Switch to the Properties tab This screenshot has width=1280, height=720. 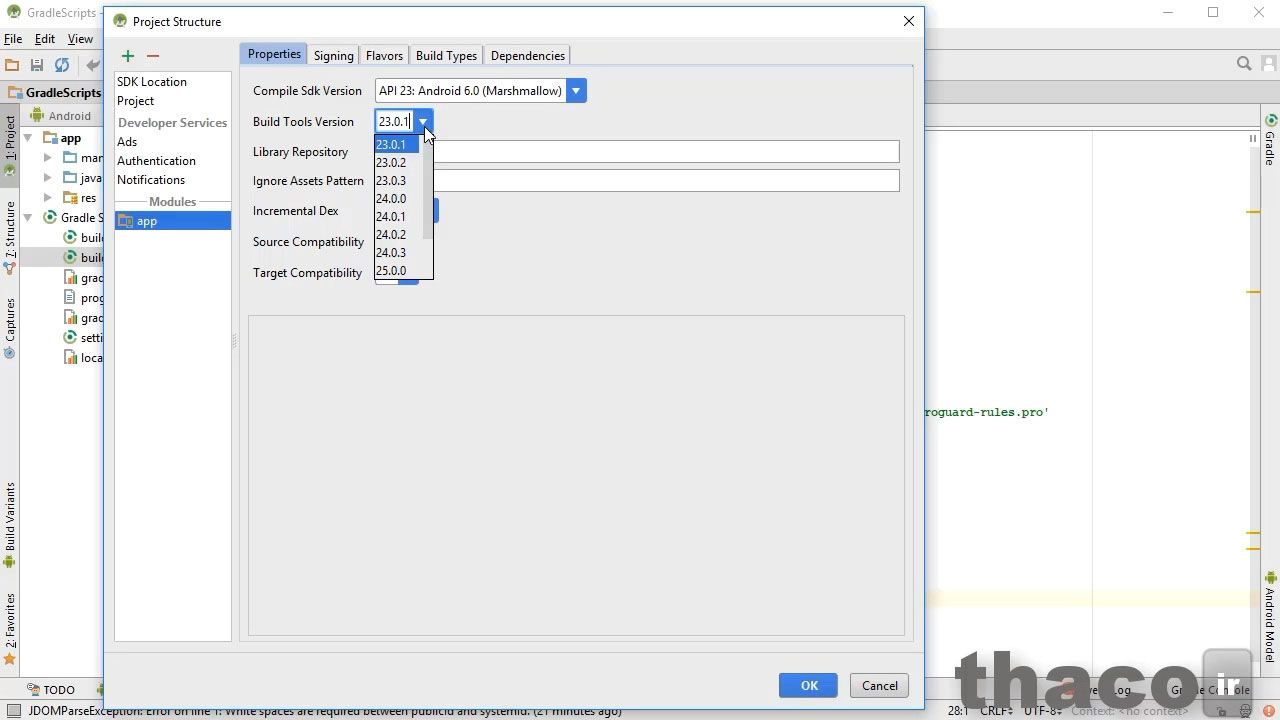(274, 55)
